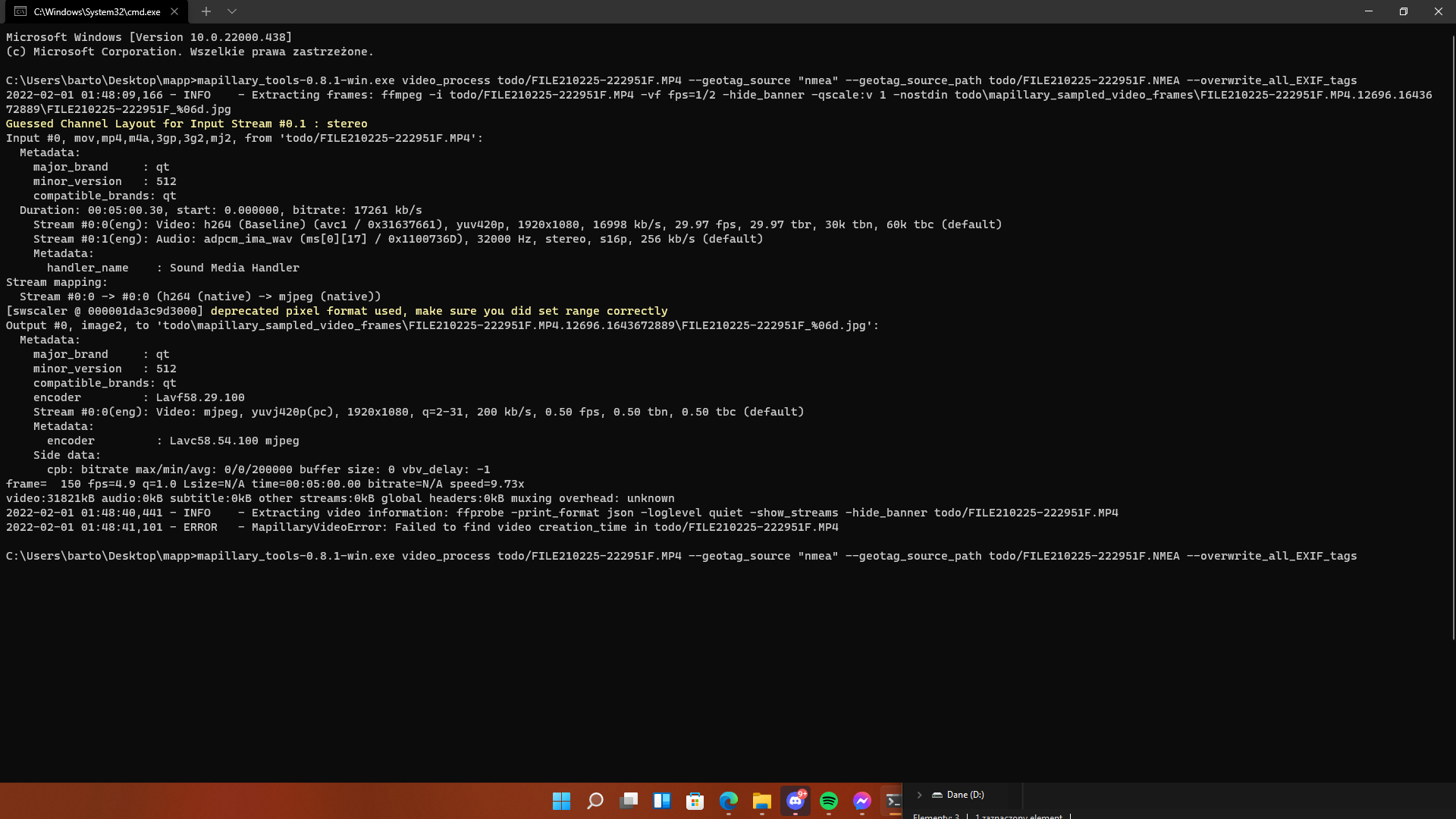Viewport: 1456px width, 819px height.
Task: Click the cmd.exe icon on the tab
Action: (20, 11)
